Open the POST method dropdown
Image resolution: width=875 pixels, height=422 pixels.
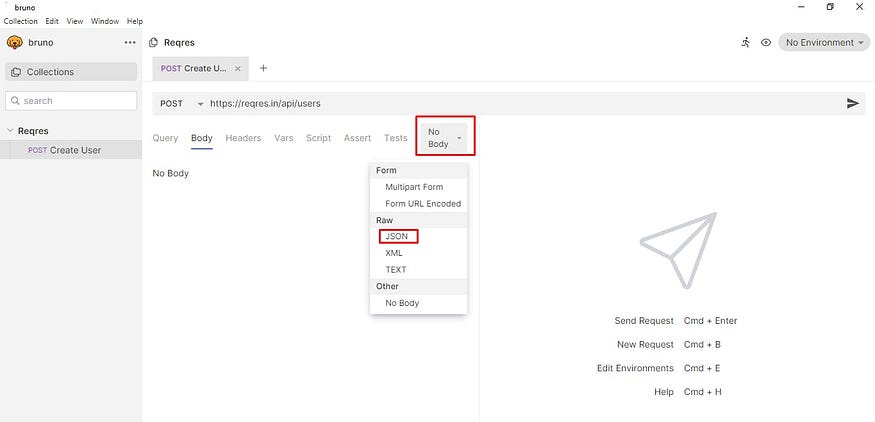tap(182, 104)
